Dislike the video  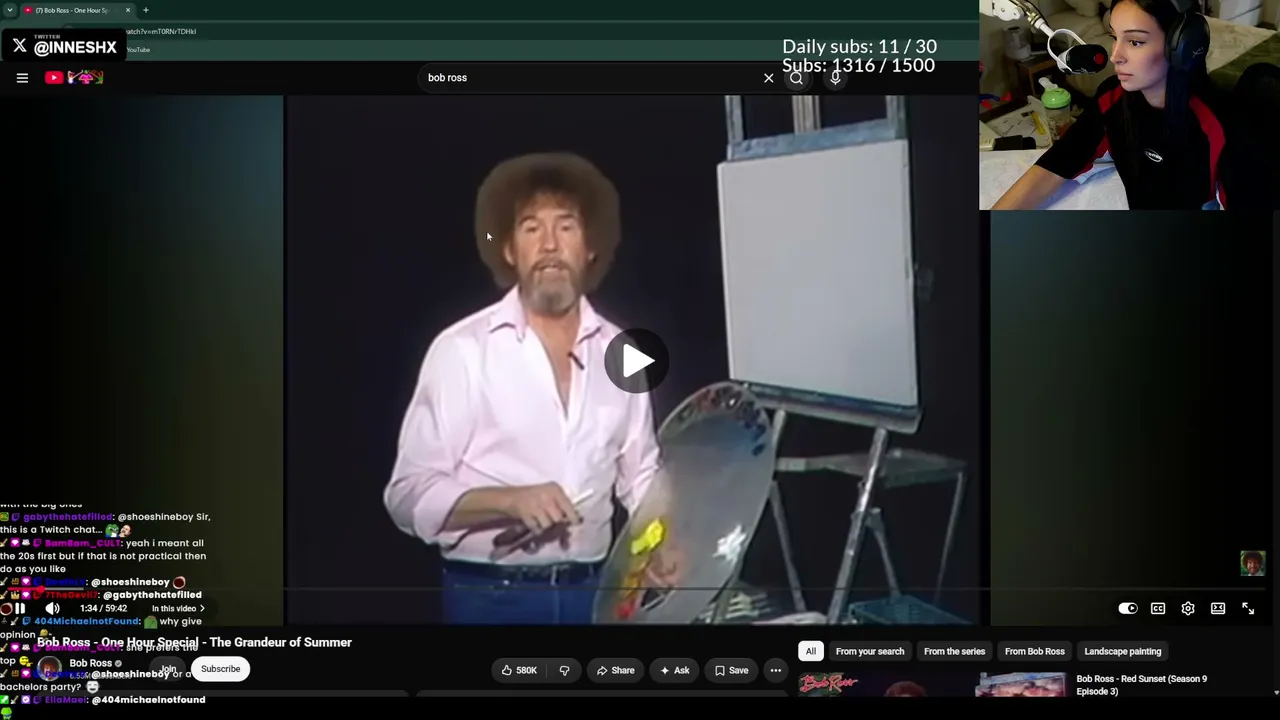click(x=564, y=670)
